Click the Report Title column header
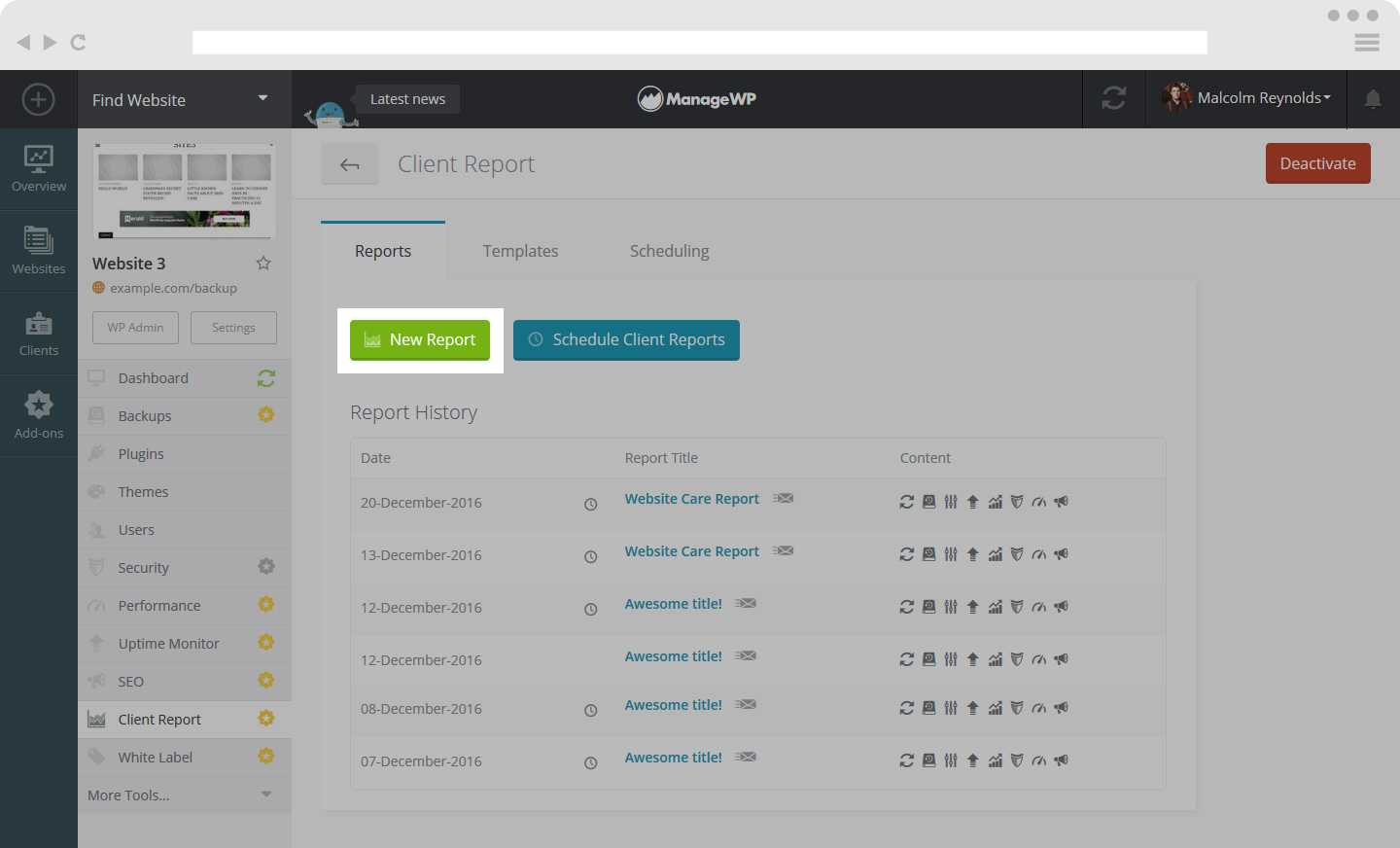The width and height of the screenshot is (1400, 848). (x=661, y=458)
